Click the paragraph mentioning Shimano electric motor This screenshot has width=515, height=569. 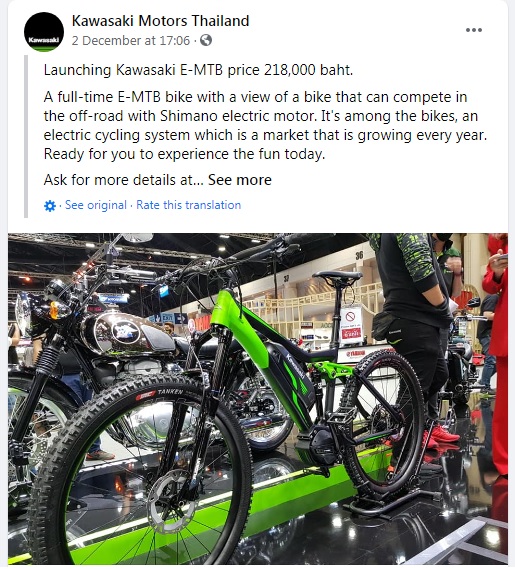[265, 126]
